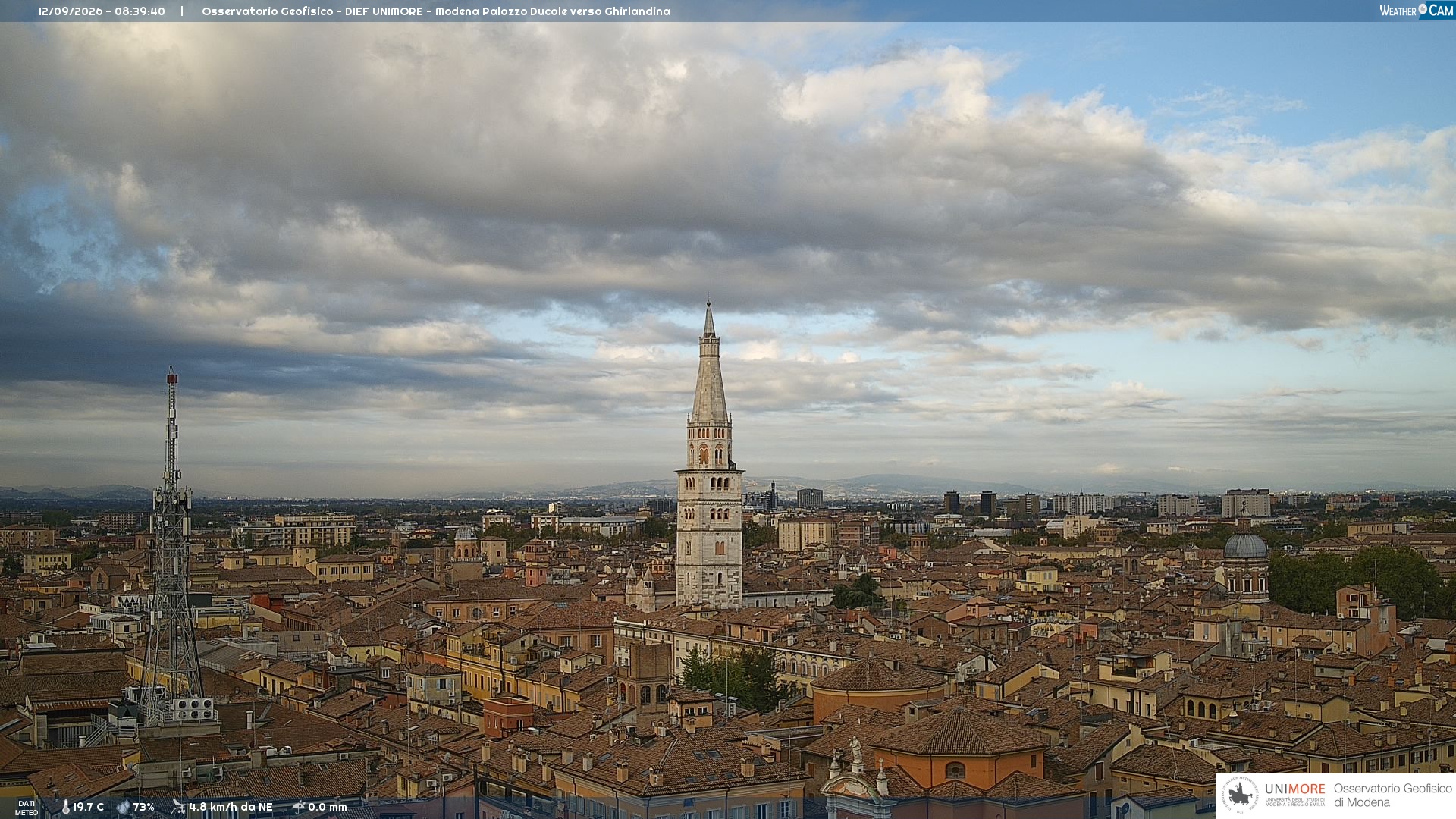The image size is (1456, 819).
Task: Open the WeatherCam logo link
Action: point(1417,10)
